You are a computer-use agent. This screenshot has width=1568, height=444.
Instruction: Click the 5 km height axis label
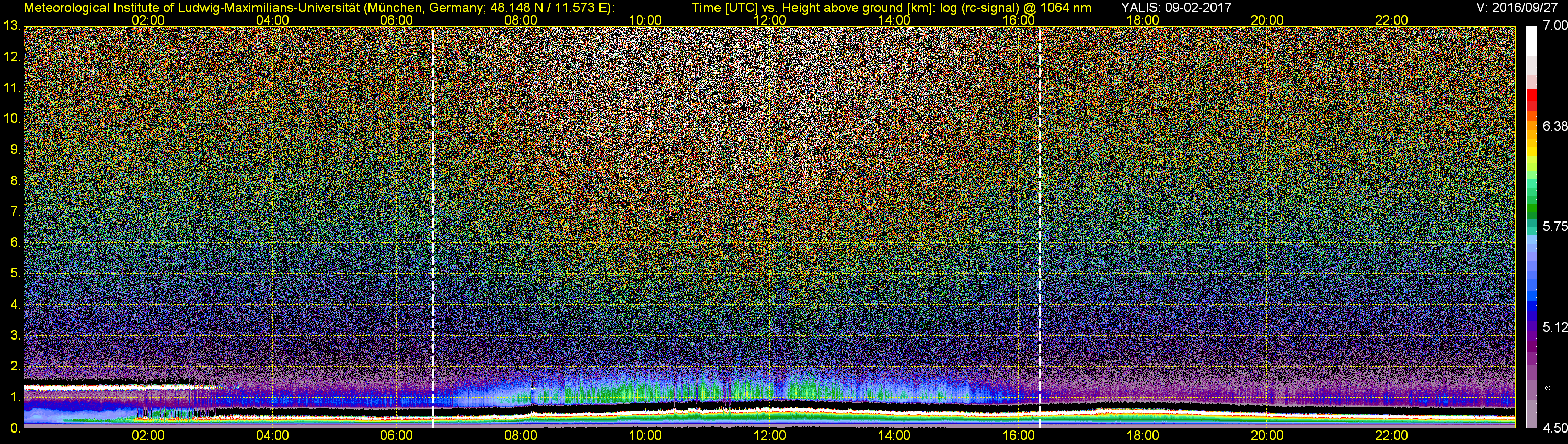coord(14,273)
